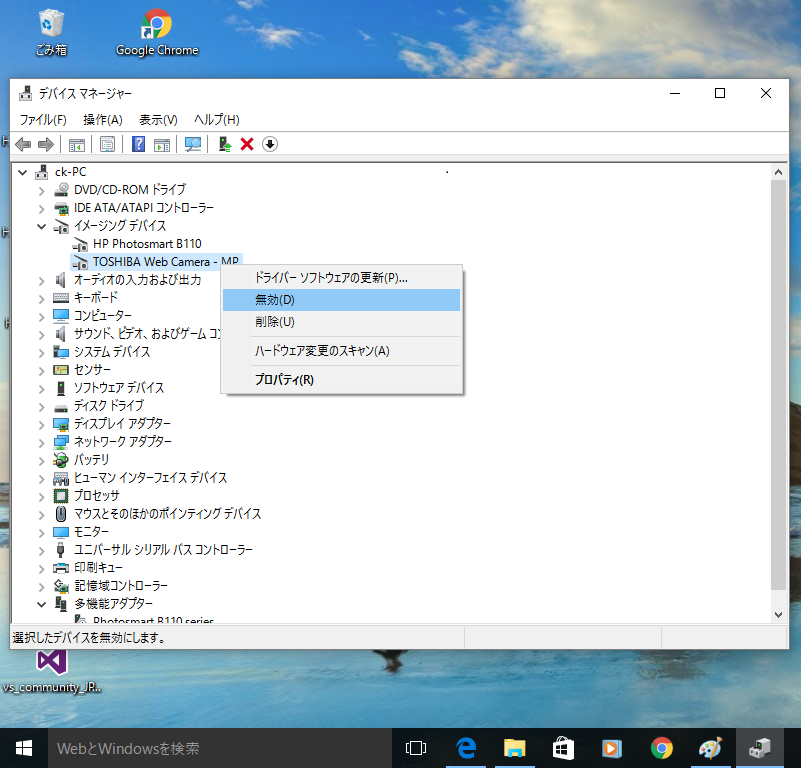Choose 無効(D) to disable the camera

[x=341, y=300]
